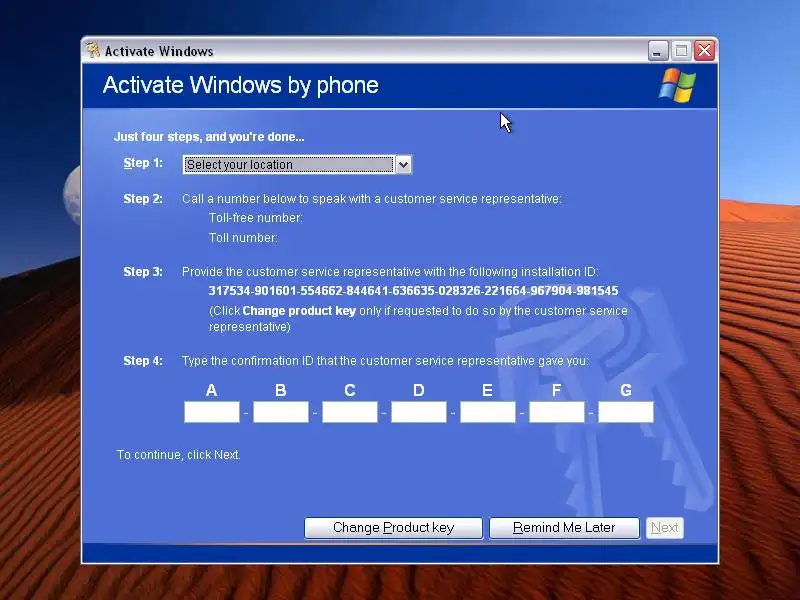800x600 pixels.
Task: Click confirmation ID field D
Action: point(418,412)
